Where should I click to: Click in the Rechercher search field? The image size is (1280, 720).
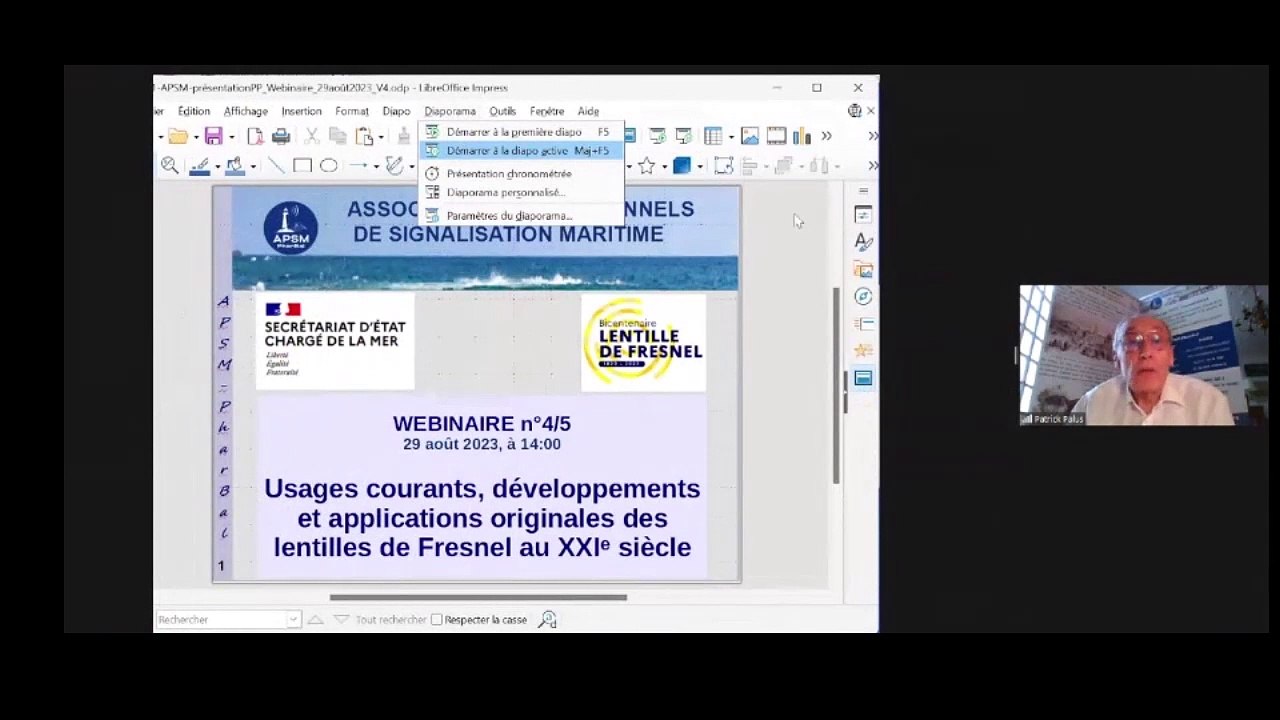221,620
